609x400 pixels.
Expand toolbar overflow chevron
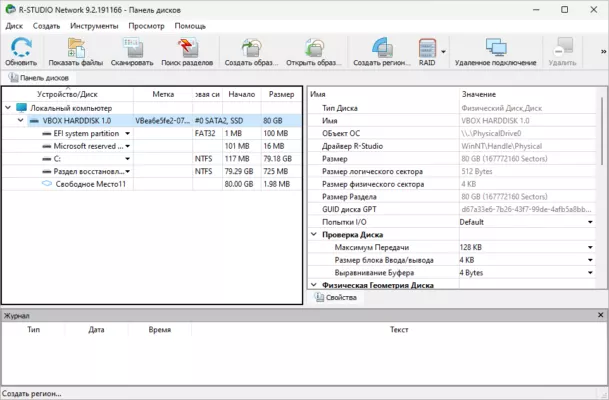pyautogui.click(x=603, y=51)
